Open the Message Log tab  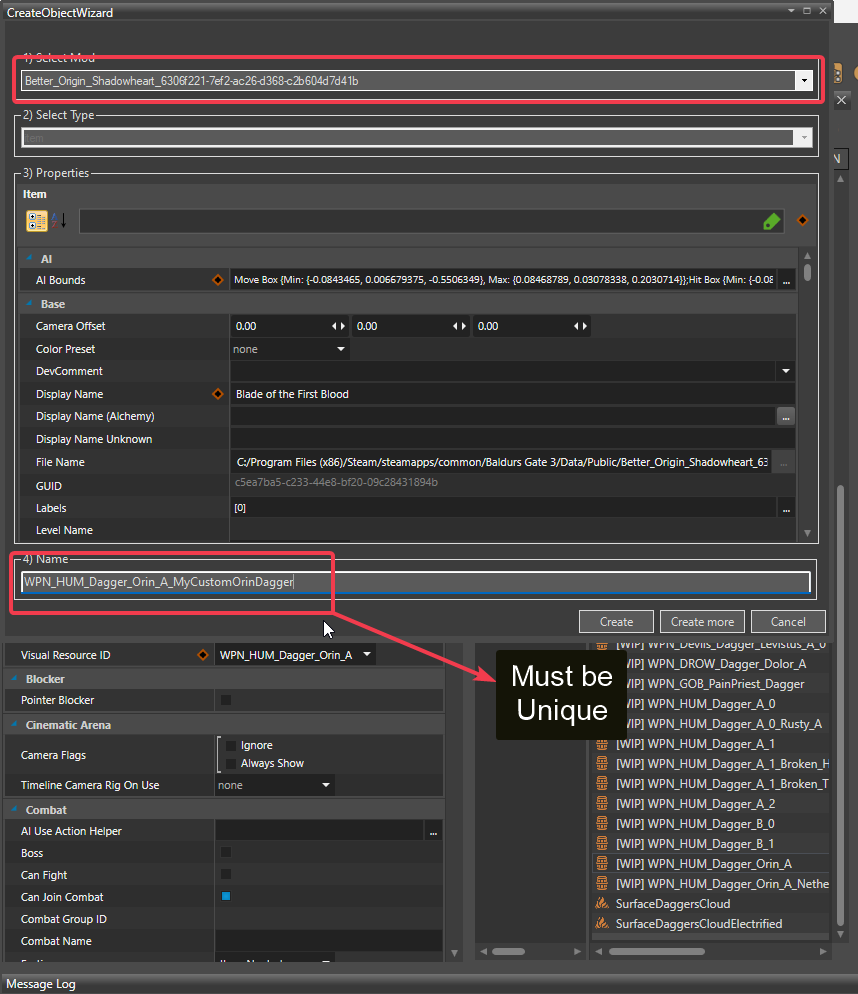click(41, 984)
